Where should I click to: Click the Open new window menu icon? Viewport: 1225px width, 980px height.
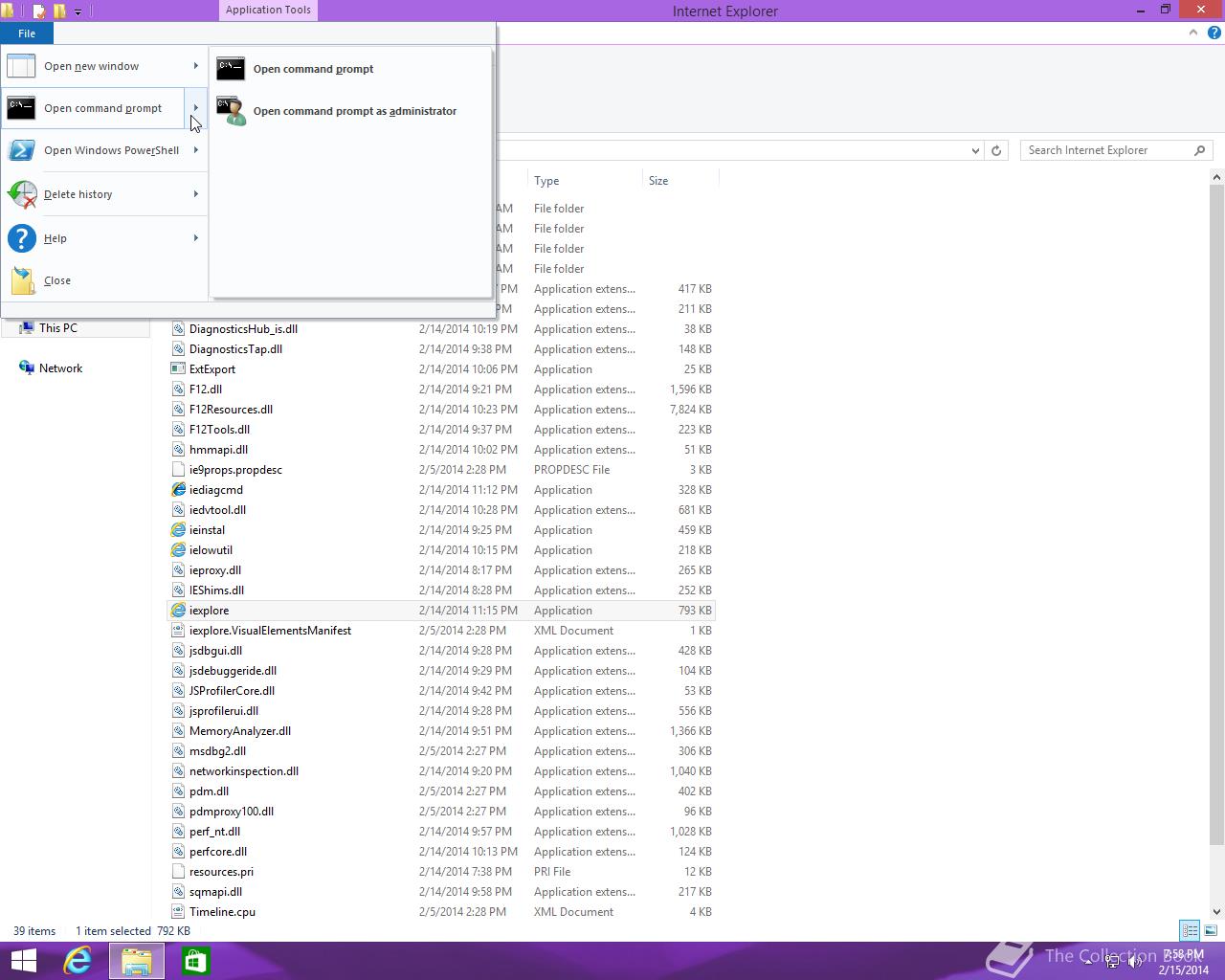(x=21, y=66)
